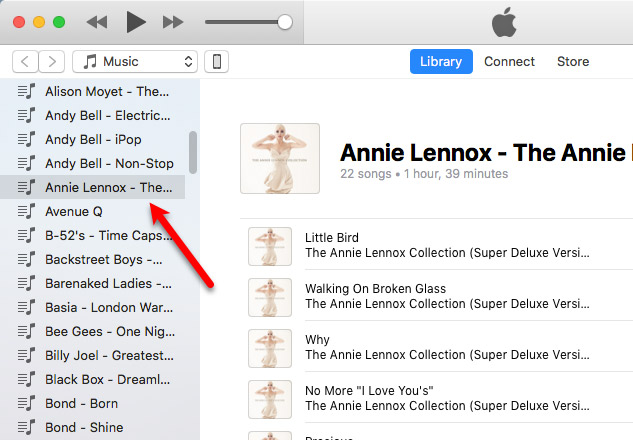
Task: Click the playlist icon beside Avenue Q
Action: (x=27, y=212)
